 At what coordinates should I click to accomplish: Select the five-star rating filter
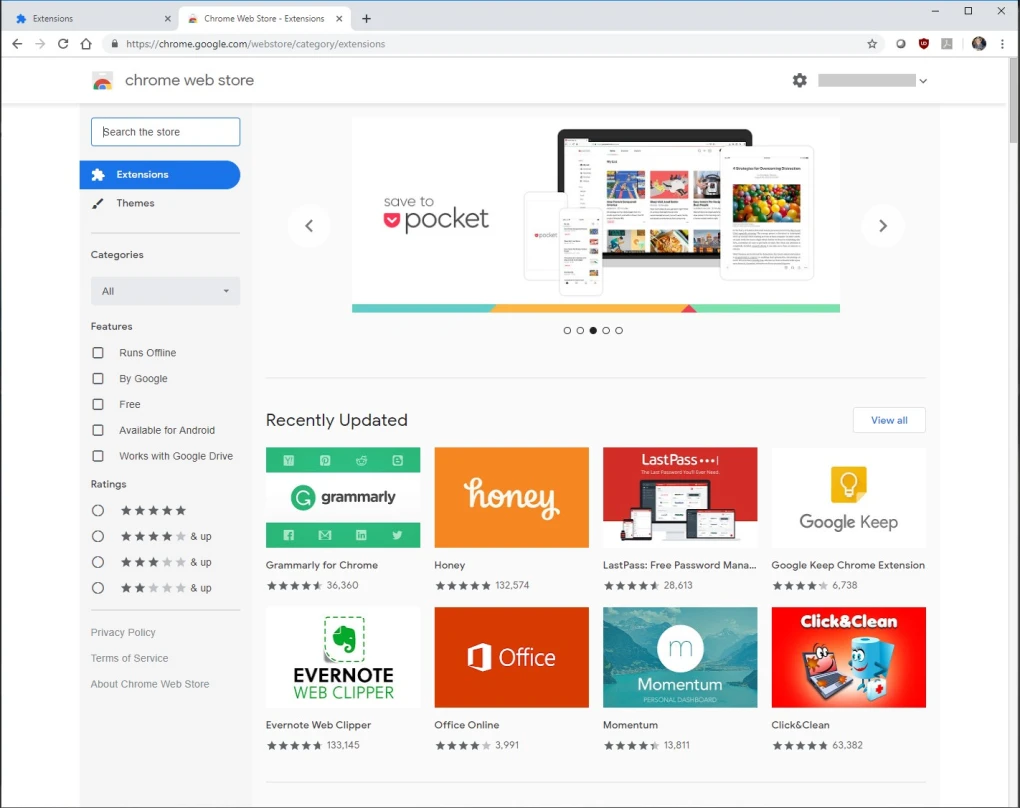98,511
